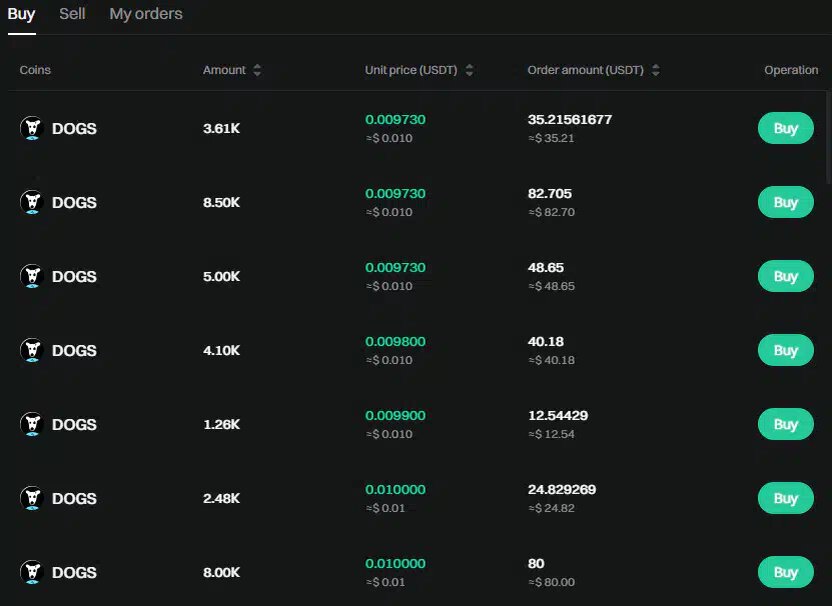Buy the 48.65 USDT order
This screenshot has width=832, height=606.
tap(785, 276)
